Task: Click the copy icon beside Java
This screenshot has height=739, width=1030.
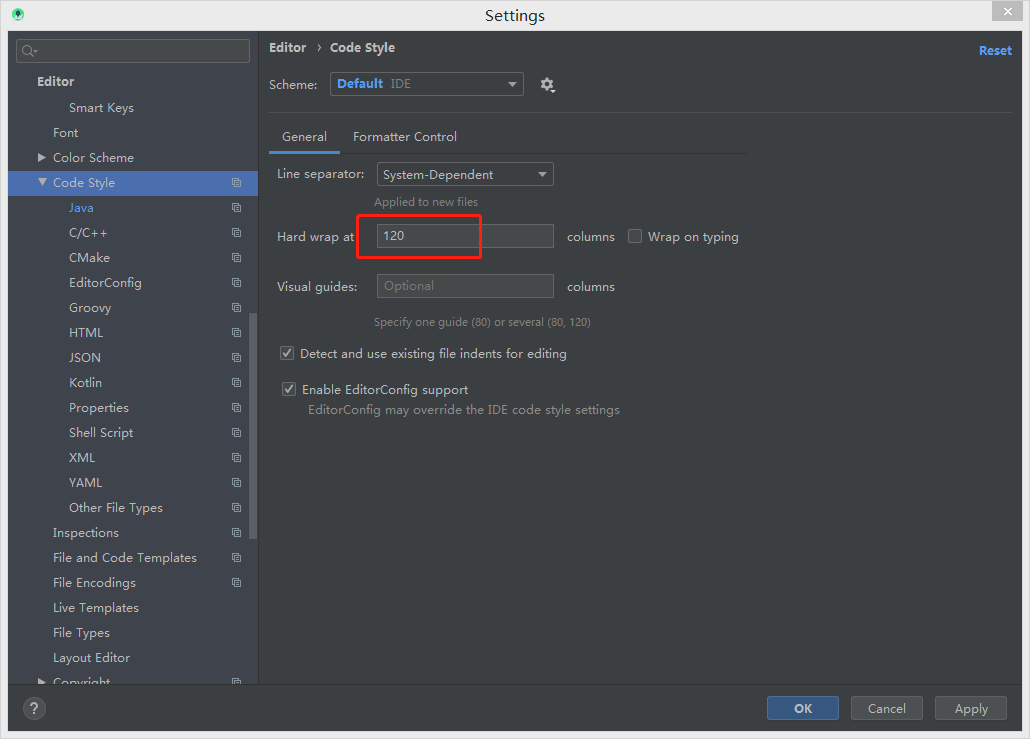Action: click(x=236, y=208)
